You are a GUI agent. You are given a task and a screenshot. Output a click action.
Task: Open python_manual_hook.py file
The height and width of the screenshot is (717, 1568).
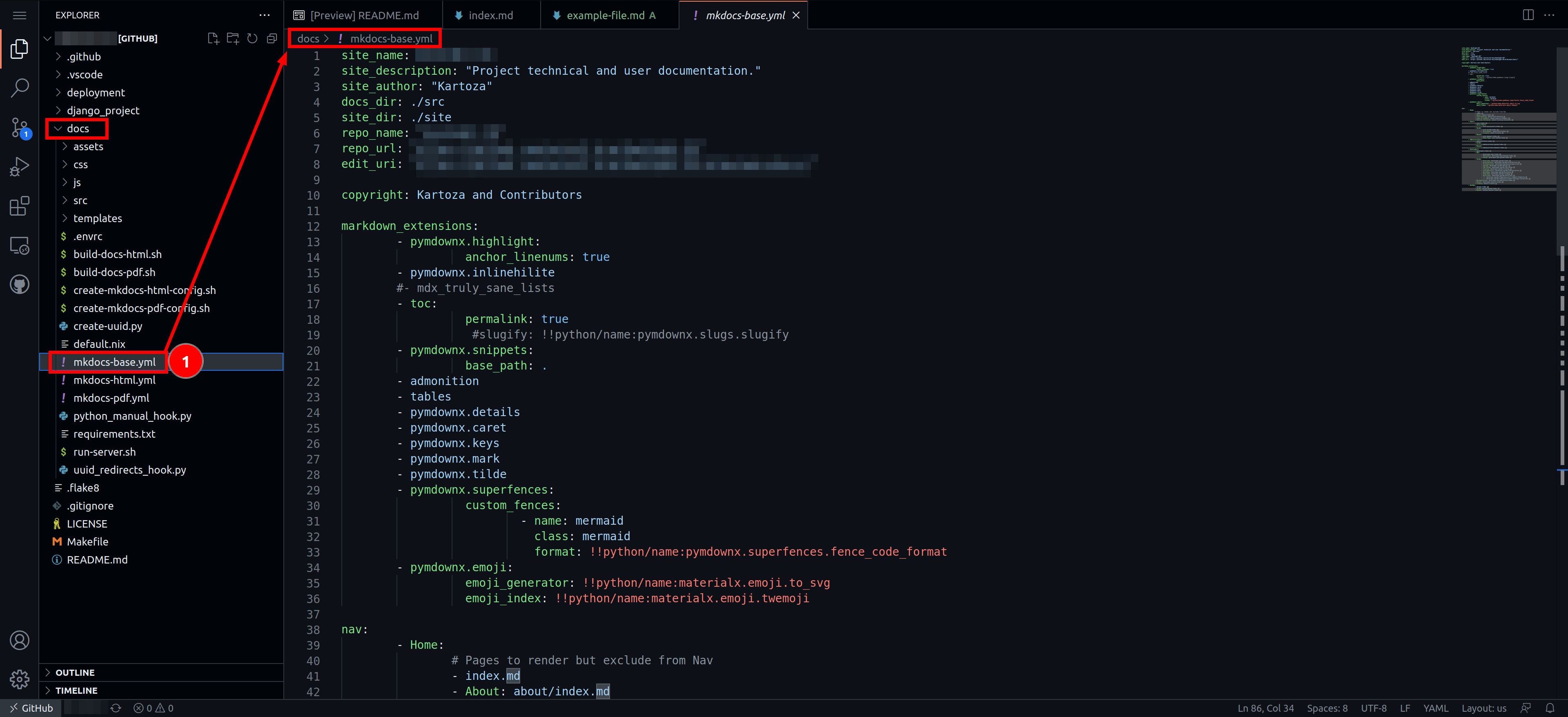pos(161,416)
